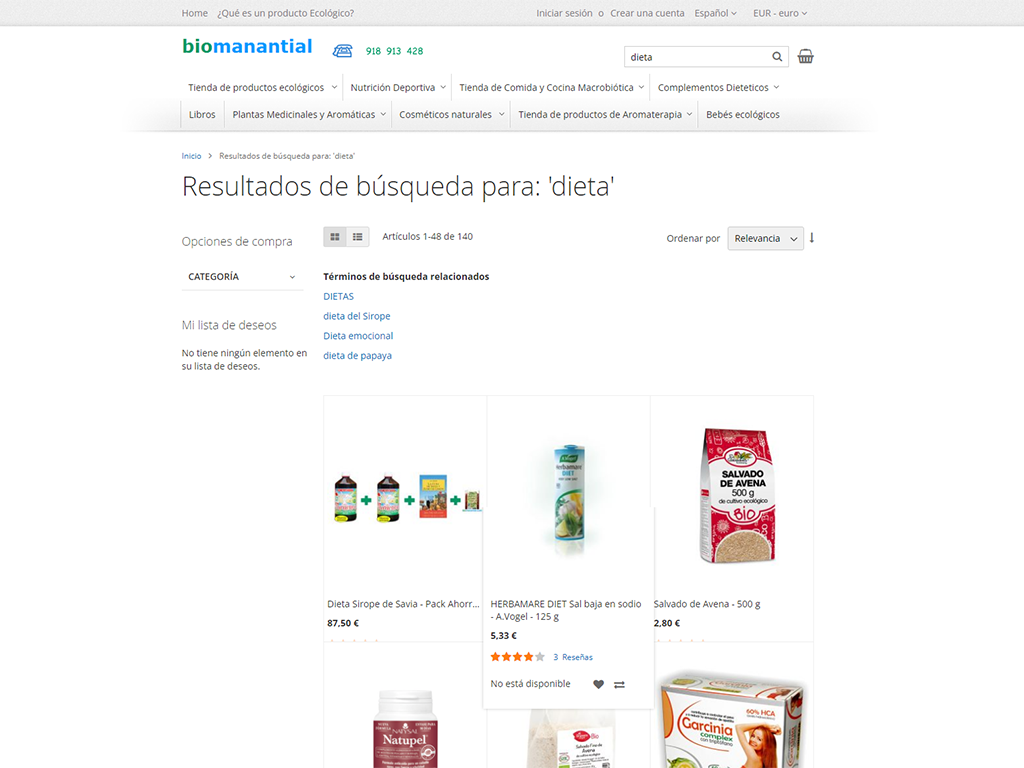Click the search field containing 'dieta'
1024x768 pixels.
click(x=697, y=57)
